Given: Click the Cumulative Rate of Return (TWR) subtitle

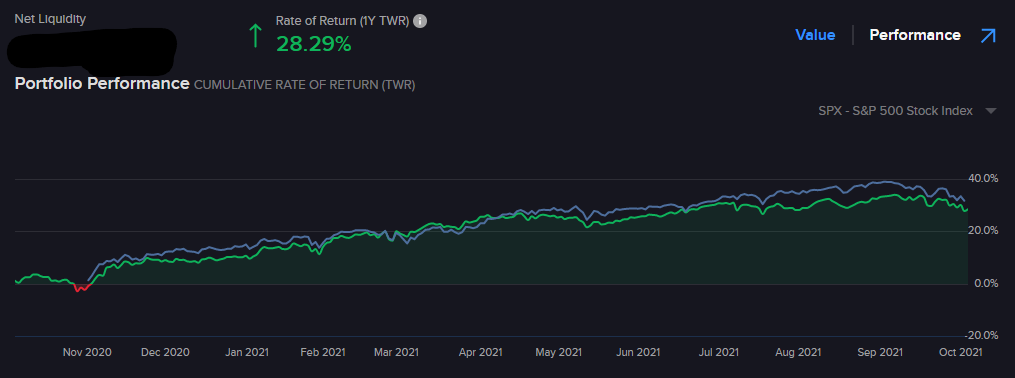Looking at the screenshot, I should pyautogui.click(x=304, y=85).
